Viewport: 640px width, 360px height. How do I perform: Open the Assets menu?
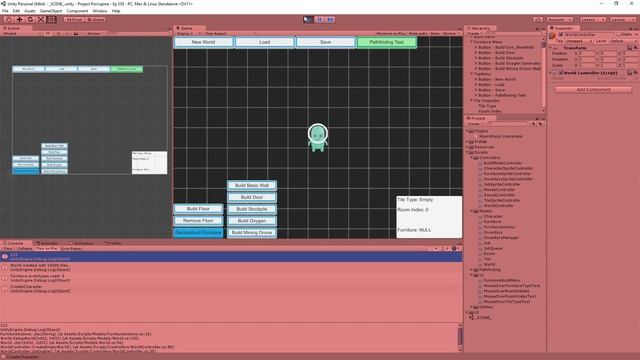(30, 11)
